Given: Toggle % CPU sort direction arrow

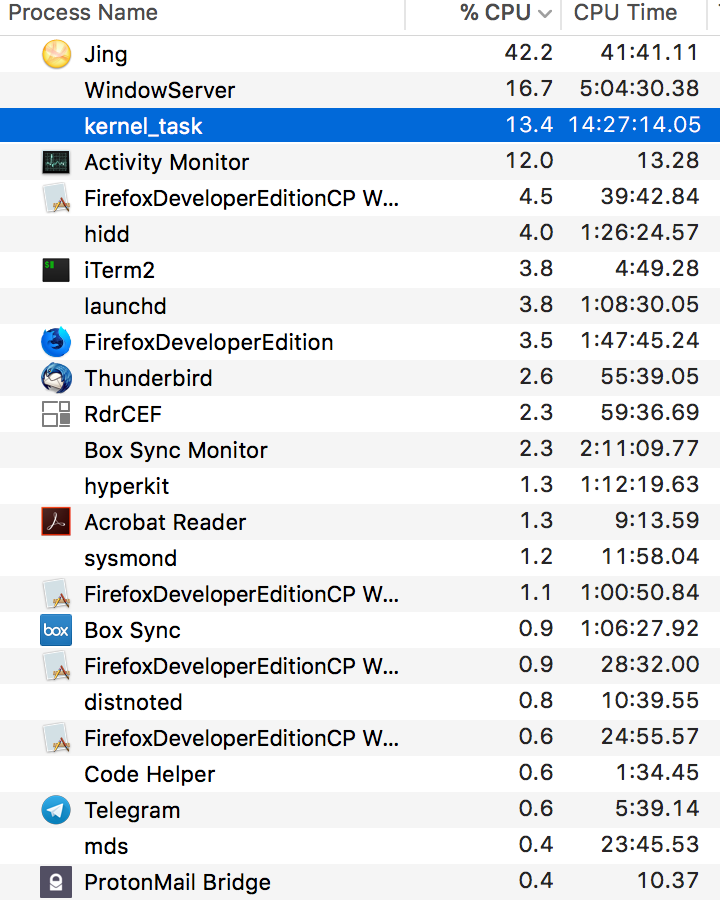Looking at the screenshot, I should click(545, 14).
